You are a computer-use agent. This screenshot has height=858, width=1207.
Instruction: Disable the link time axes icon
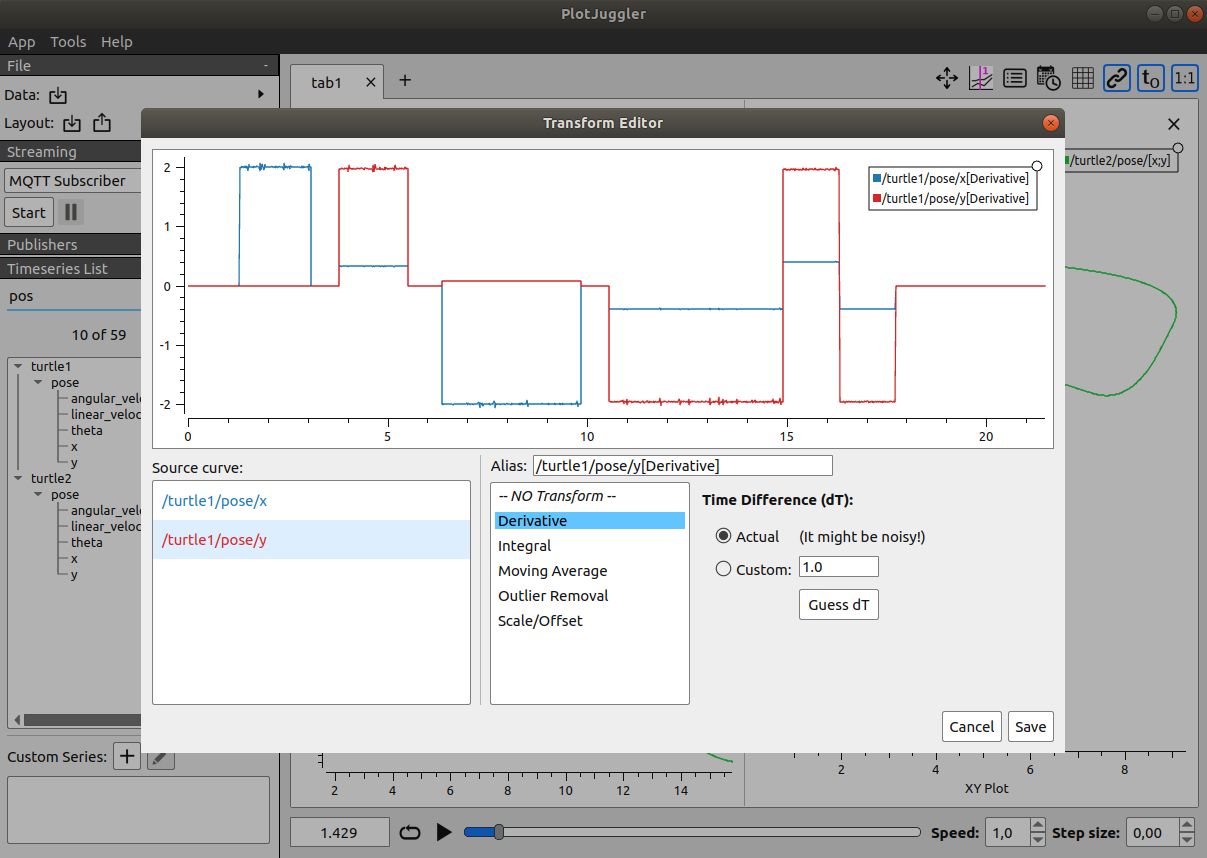1117,78
